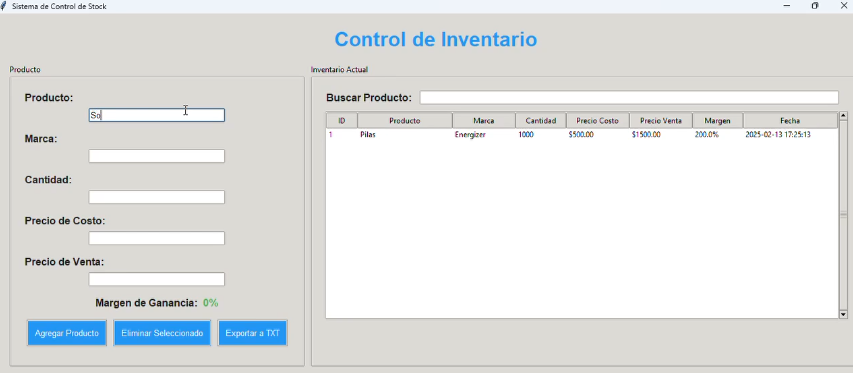Image resolution: width=853 pixels, height=373 pixels.
Task: Sort by the Fecha column header
Action: pyautogui.click(x=790, y=121)
